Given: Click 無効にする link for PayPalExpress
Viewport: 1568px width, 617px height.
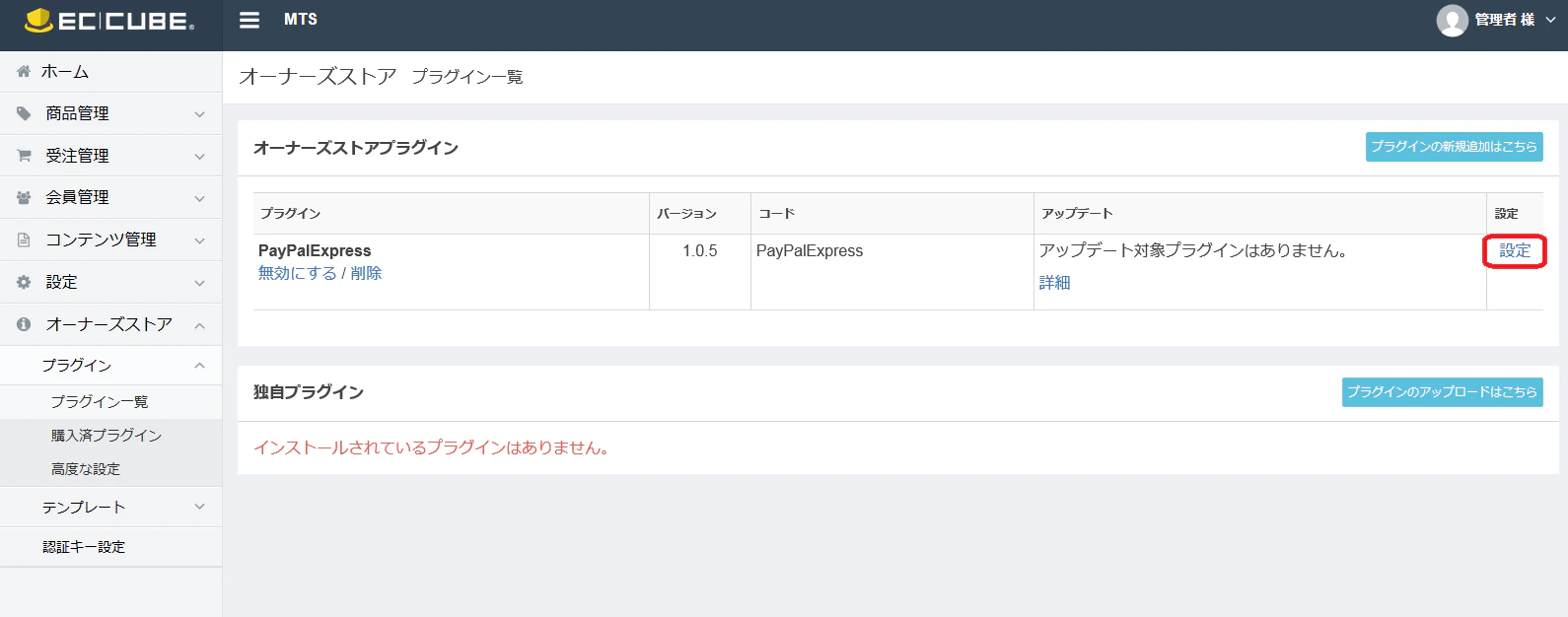Looking at the screenshot, I should 298,273.
